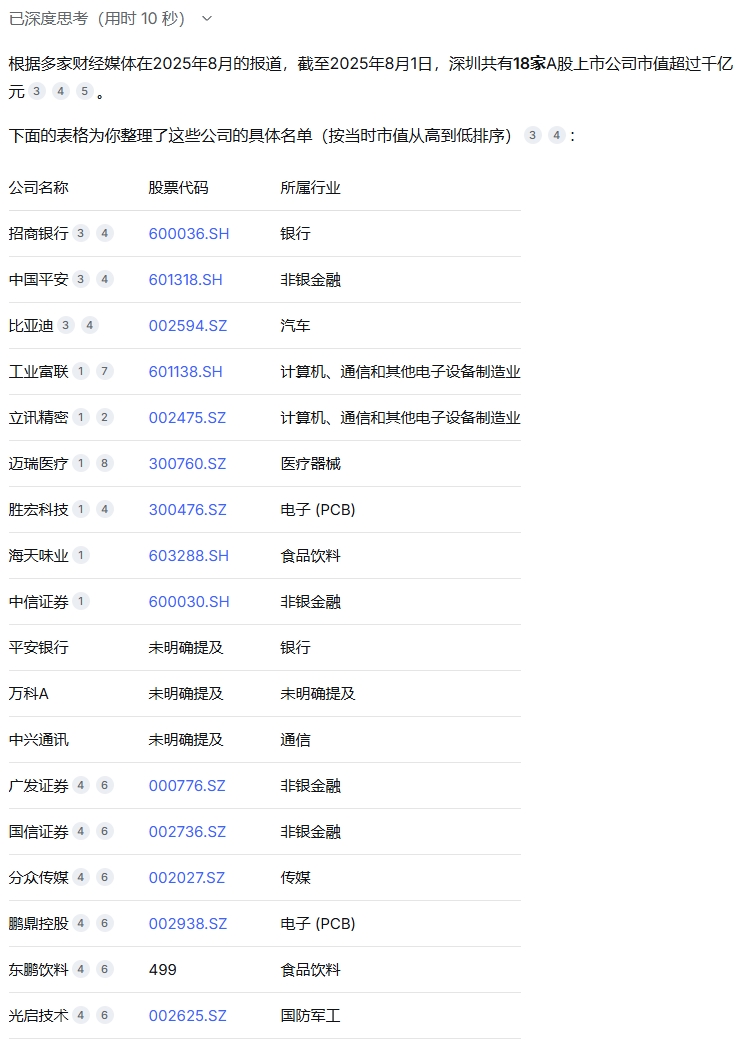Select the 499 code cell for 东鹏饮料
747x1044 pixels.
[162, 969]
